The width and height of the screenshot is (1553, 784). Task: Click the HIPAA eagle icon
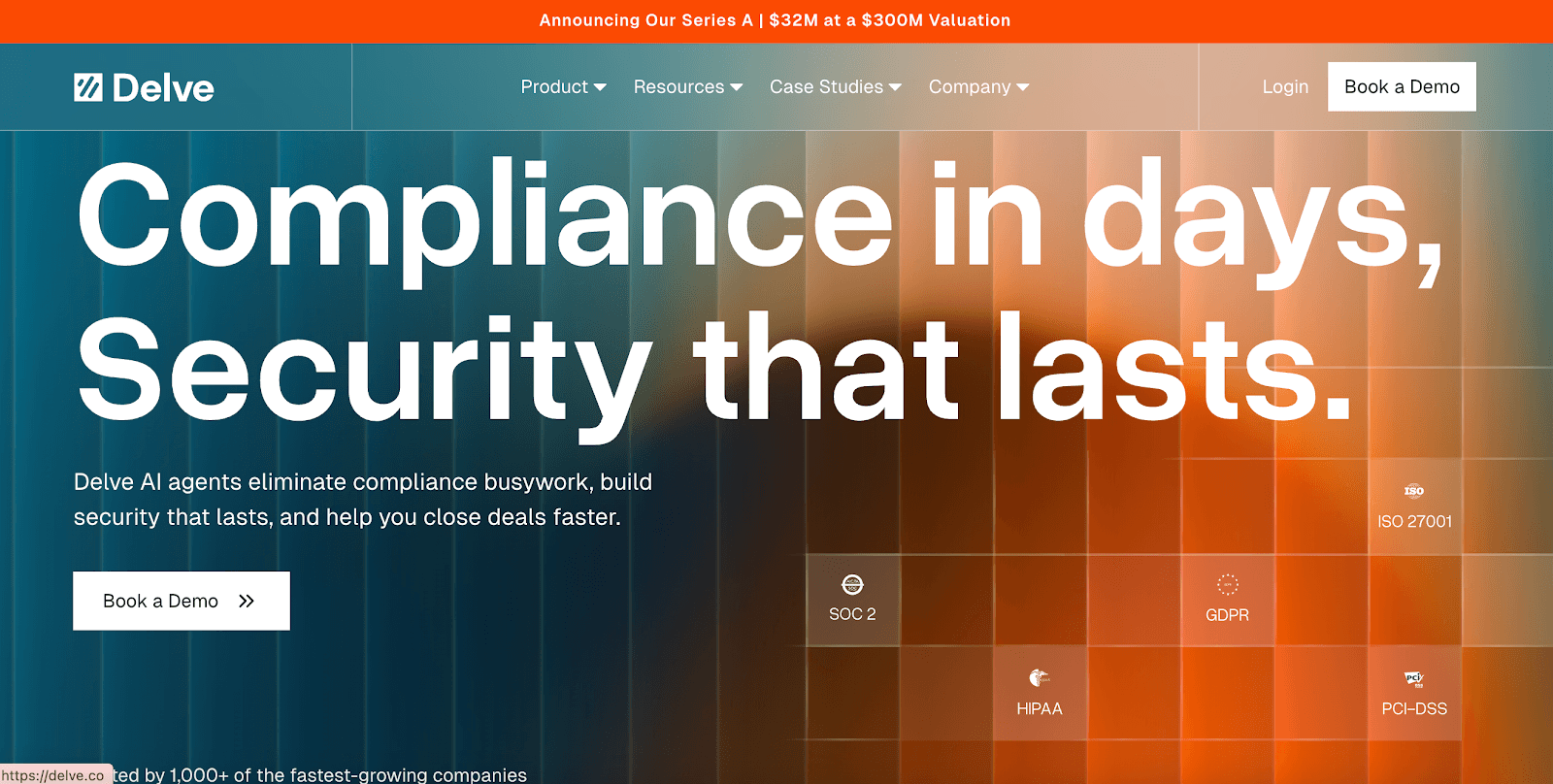point(1039,677)
